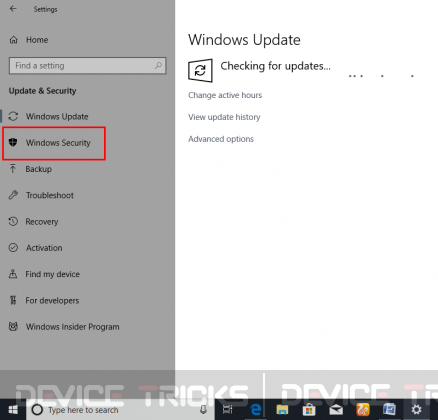Launch Microsoft Edge from the taskbar
Screen dimensions: 438x420
[256, 410]
